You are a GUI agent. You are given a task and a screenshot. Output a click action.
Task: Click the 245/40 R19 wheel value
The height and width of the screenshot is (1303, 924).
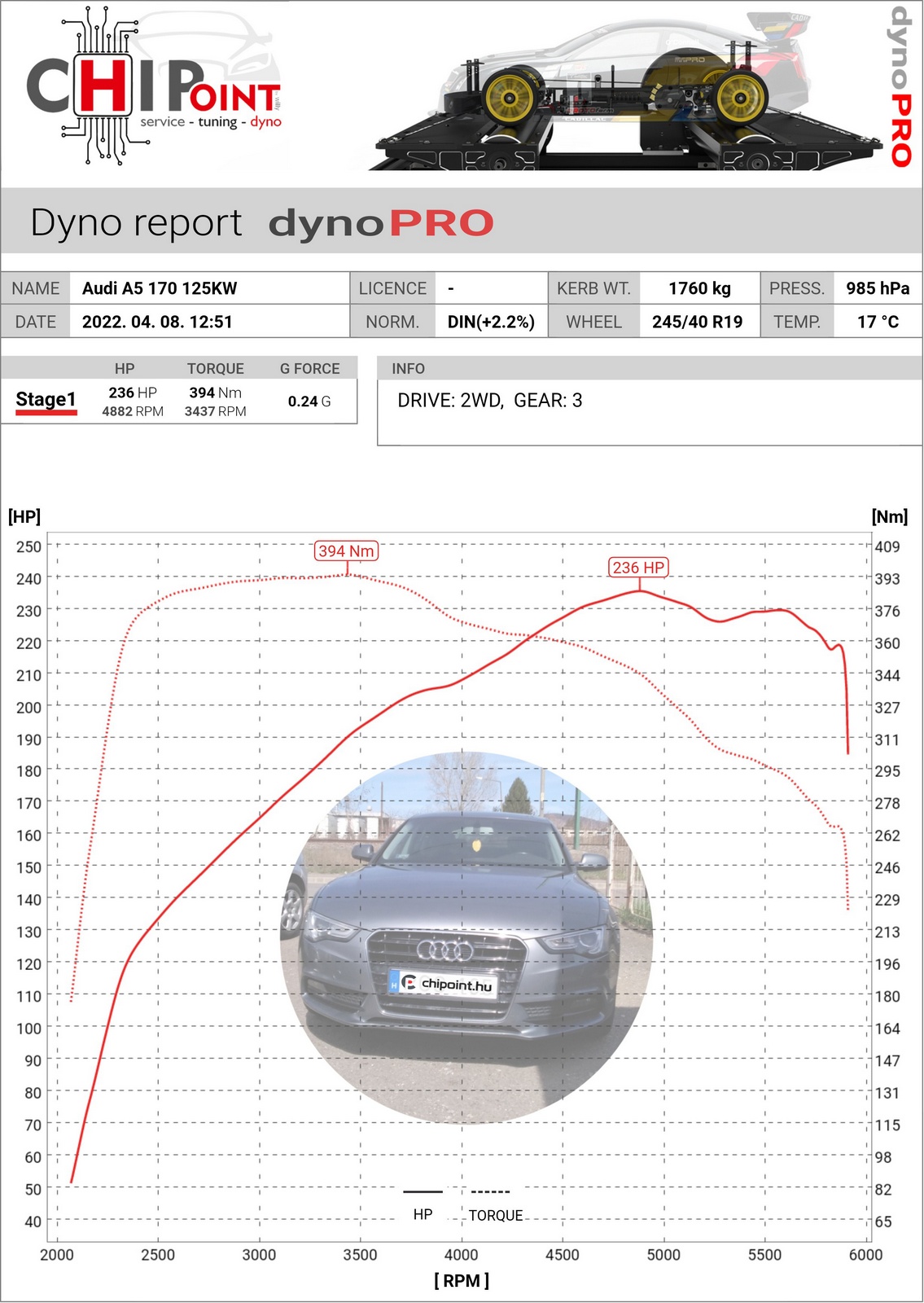click(x=697, y=322)
